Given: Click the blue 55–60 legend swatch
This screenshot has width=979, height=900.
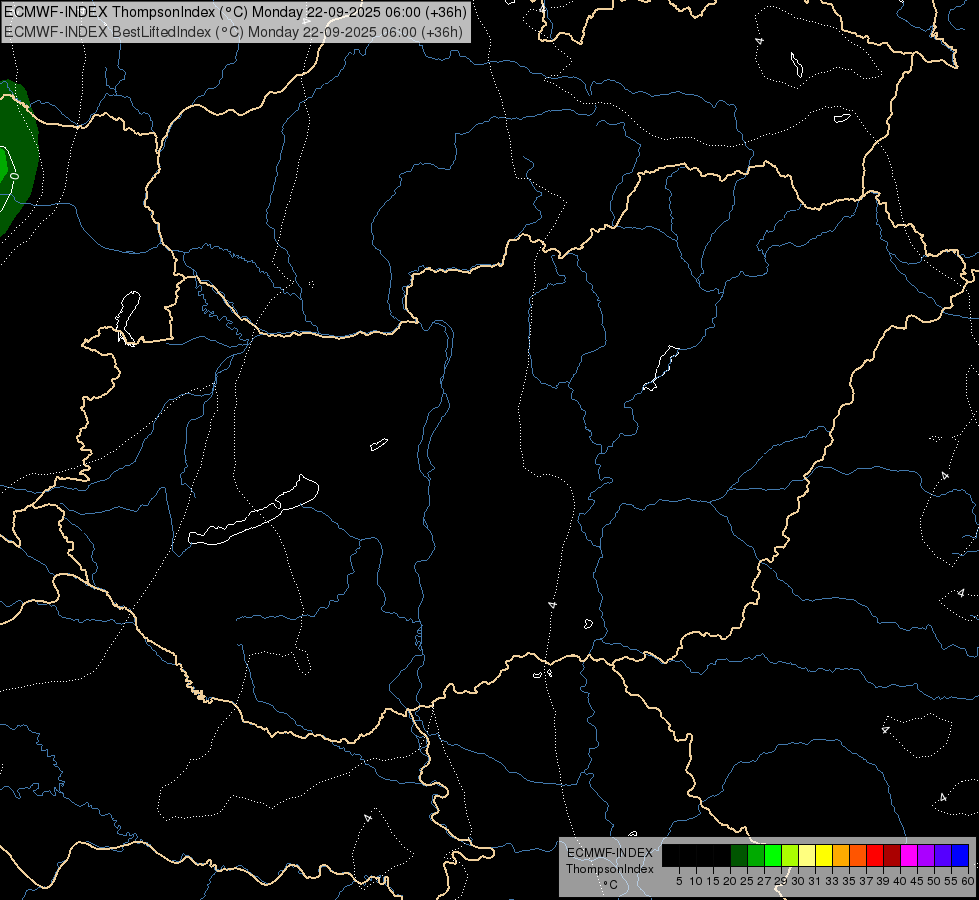Looking at the screenshot, I should click(960, 856).
